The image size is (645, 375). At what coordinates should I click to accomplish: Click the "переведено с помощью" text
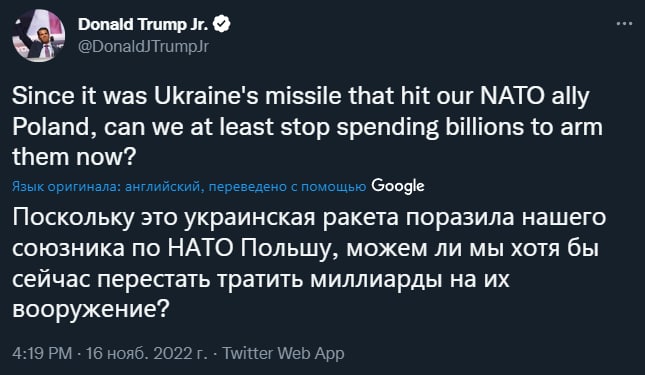coord(288,187)
